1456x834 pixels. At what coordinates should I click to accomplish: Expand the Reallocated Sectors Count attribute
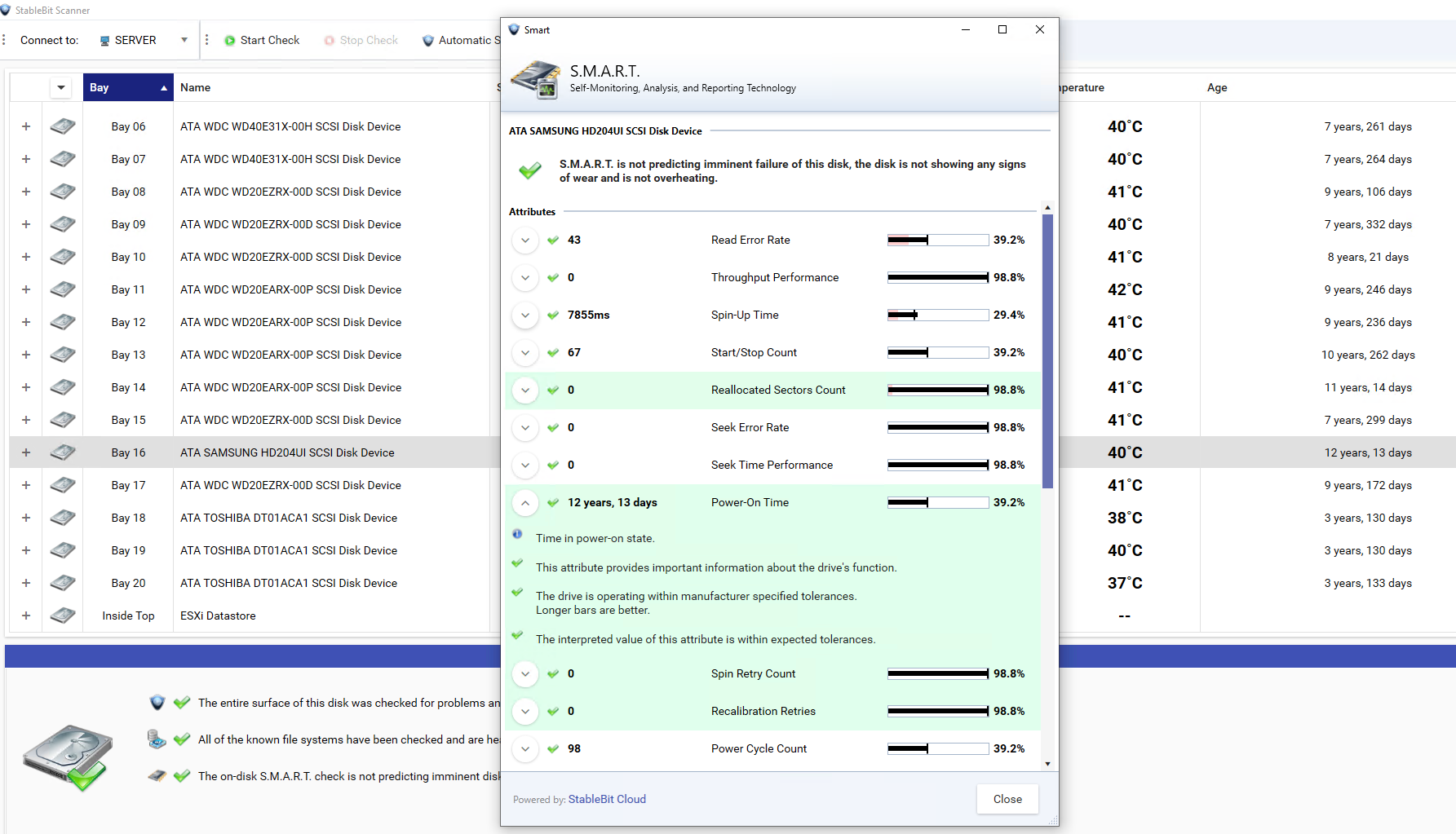[x=525, y=391]
